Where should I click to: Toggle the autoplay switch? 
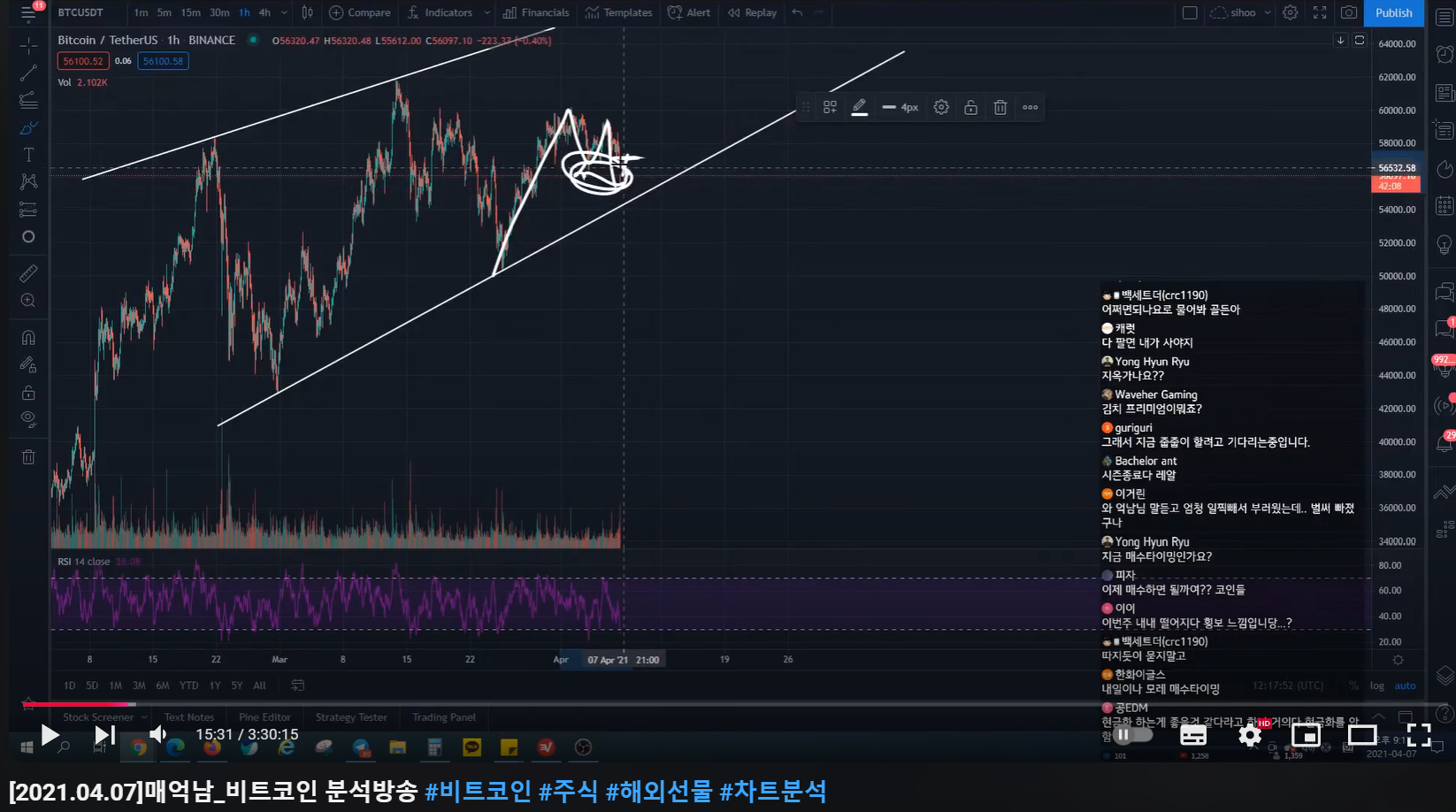point(1133,735)
